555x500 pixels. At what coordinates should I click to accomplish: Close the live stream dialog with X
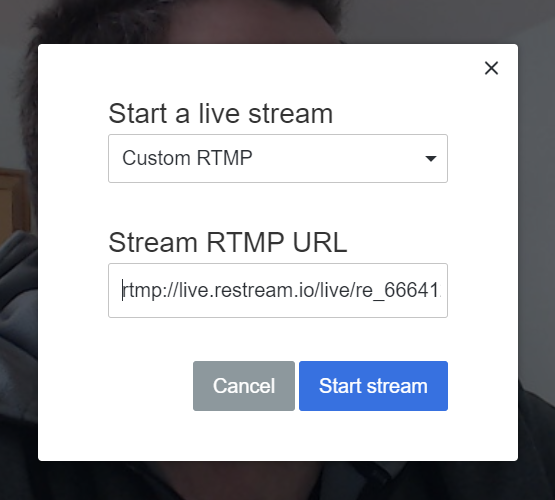[x=491, y=68]
